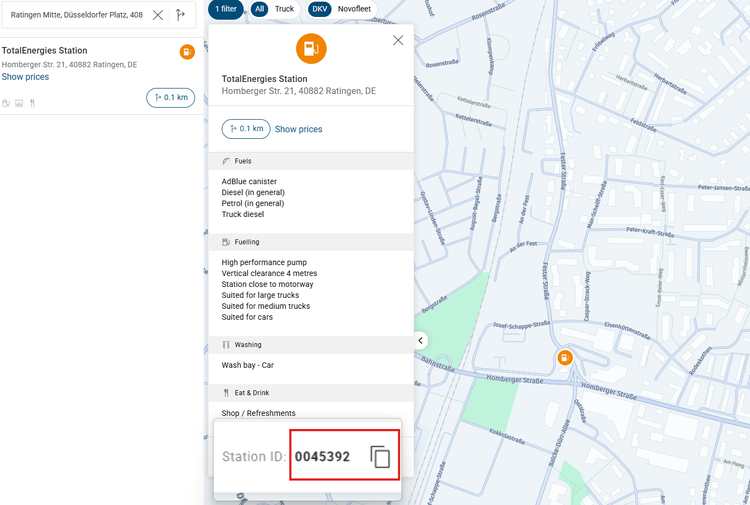750x505 pixels.
Task: Click the orange fuel pump icon in details header
Action: click(311, 48)
